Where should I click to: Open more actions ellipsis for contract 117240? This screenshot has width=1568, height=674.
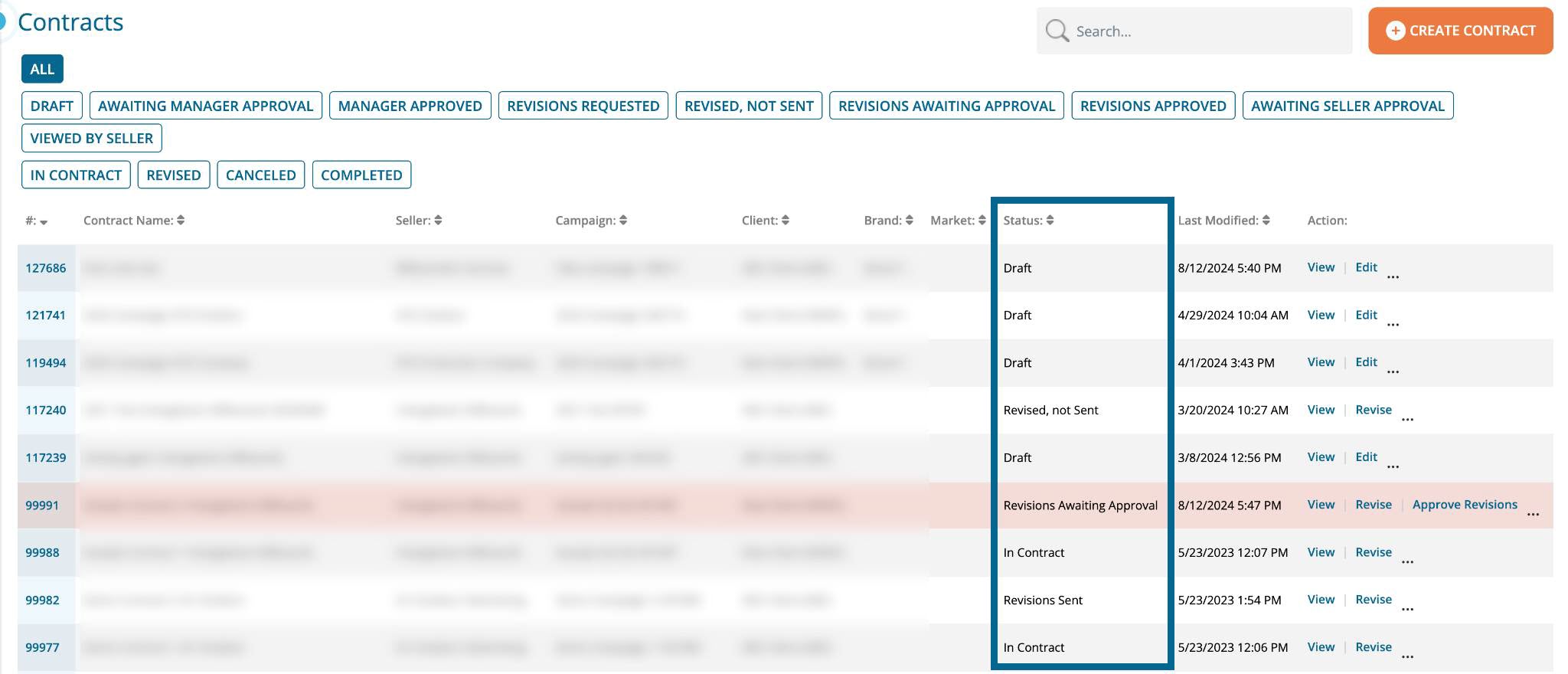[1407, 419]
